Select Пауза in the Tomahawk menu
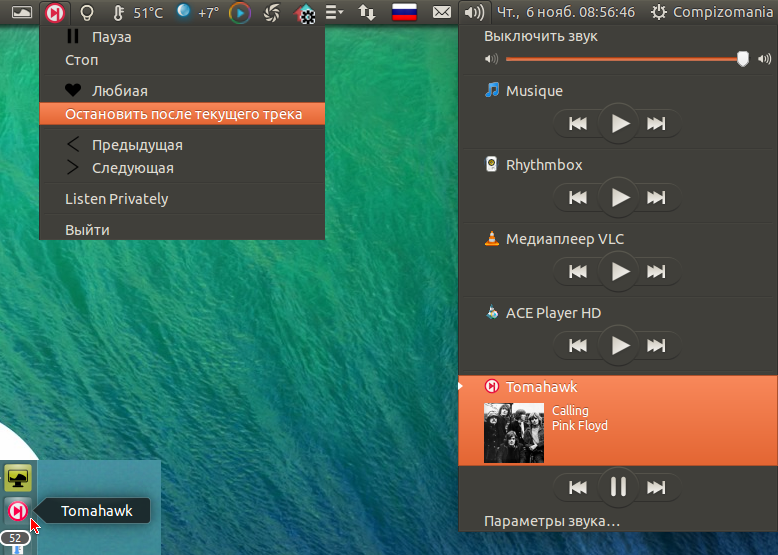The width and height of the screenshot is (778, 555). [x=182, y=37]
